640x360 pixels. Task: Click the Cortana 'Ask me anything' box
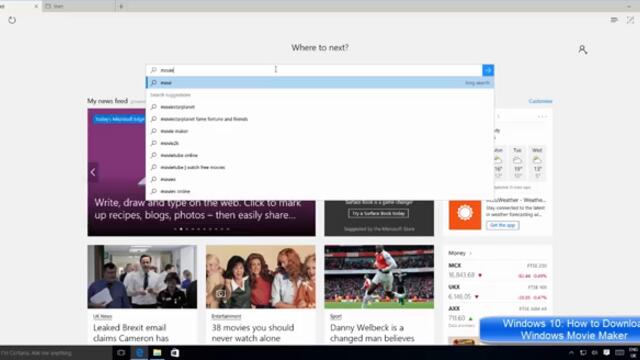[x=56, y=353]
